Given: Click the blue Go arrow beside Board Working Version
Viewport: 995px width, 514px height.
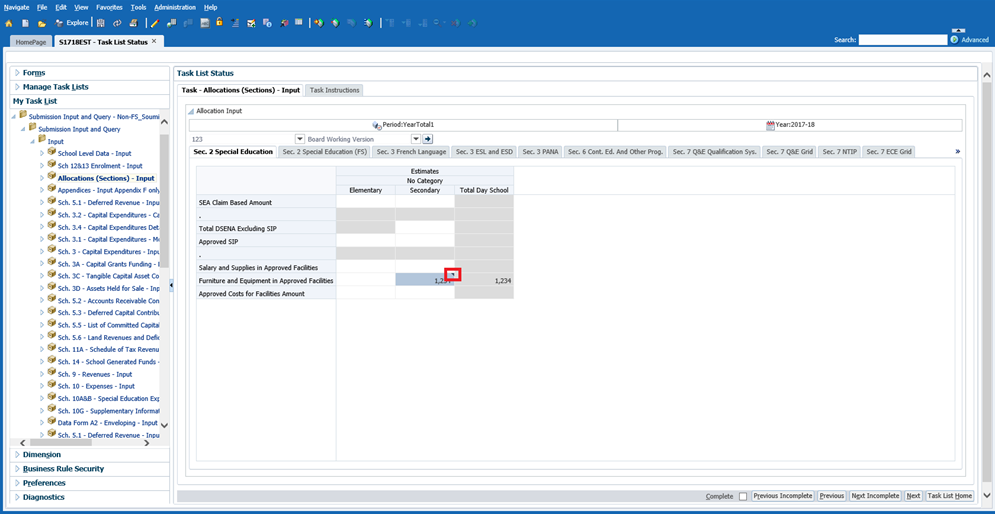Looking at the screenshot, I should click(428, 139).
